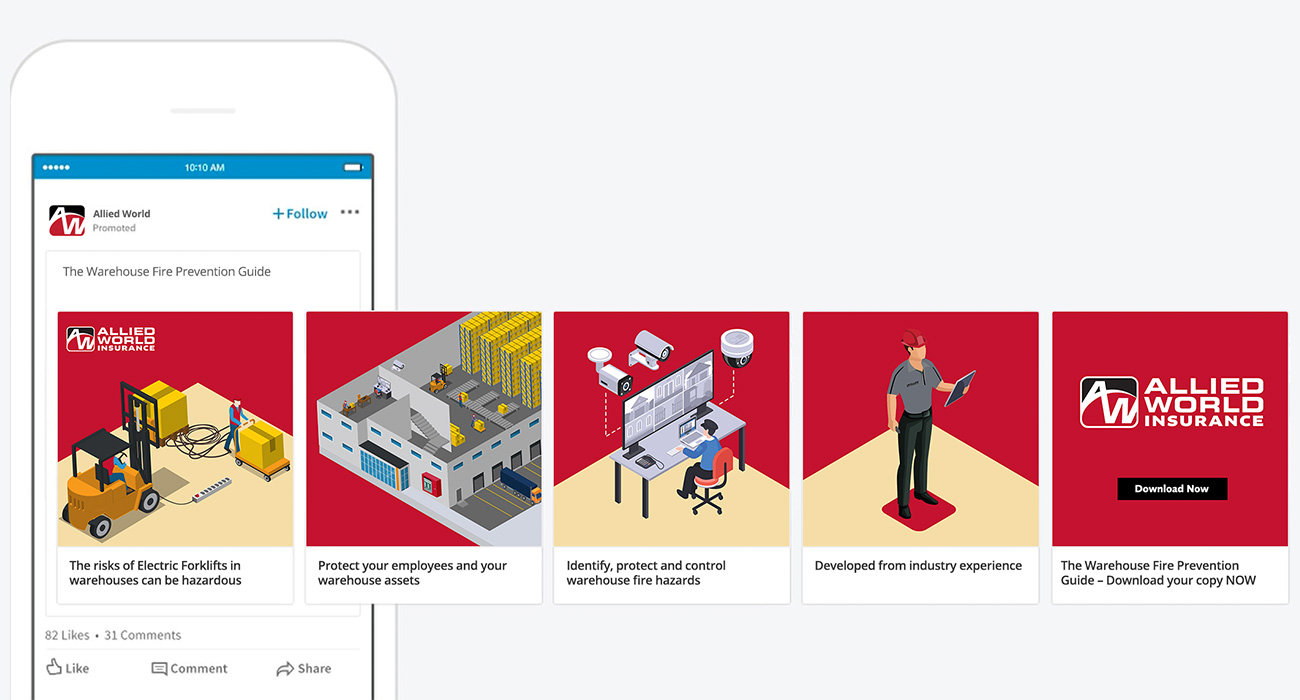This screenshot has height=700, width=1300.
Task: Select the security camera desk carousel image
Action: [x=672, y=429]
